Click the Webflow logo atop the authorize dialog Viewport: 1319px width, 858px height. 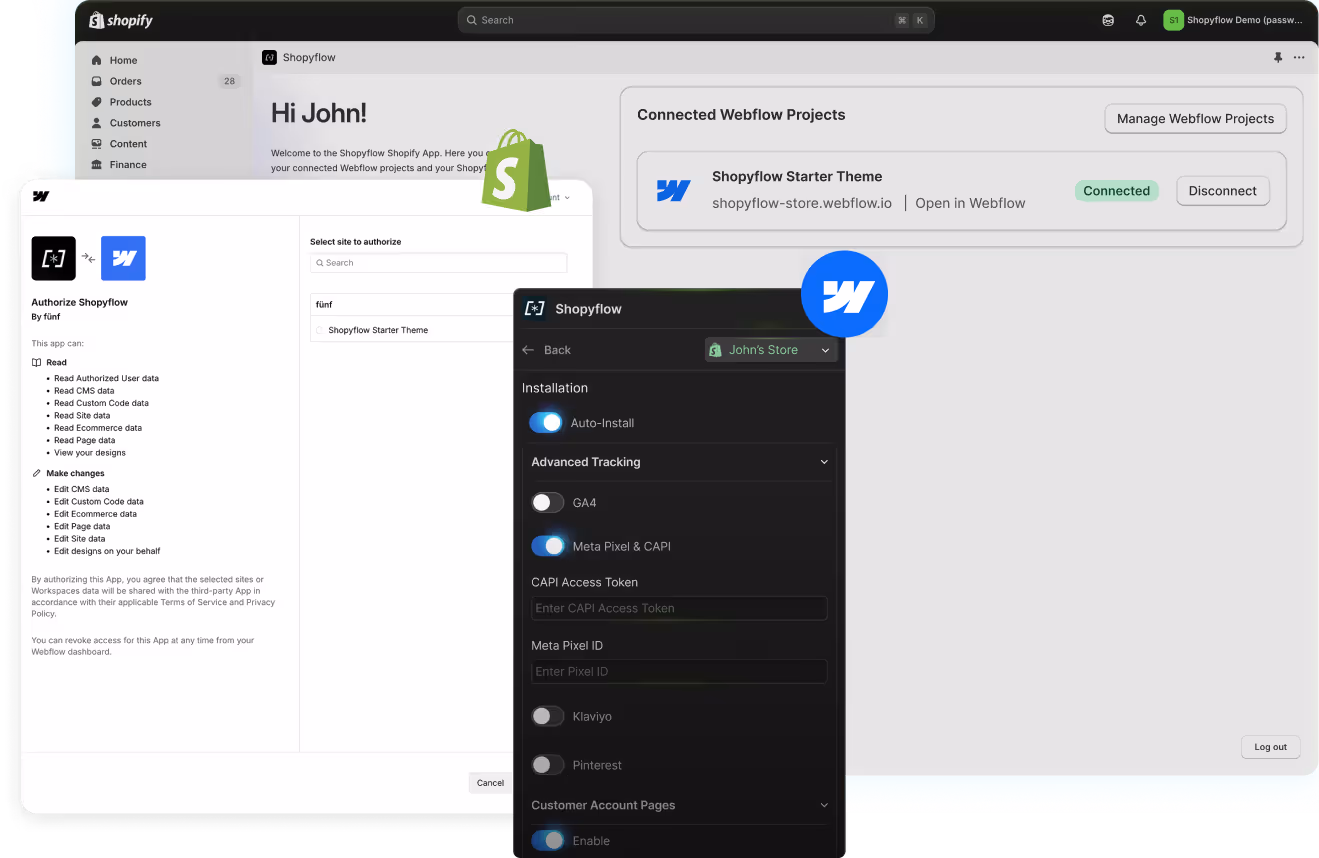pyautogui.click(x=41, y=196)
